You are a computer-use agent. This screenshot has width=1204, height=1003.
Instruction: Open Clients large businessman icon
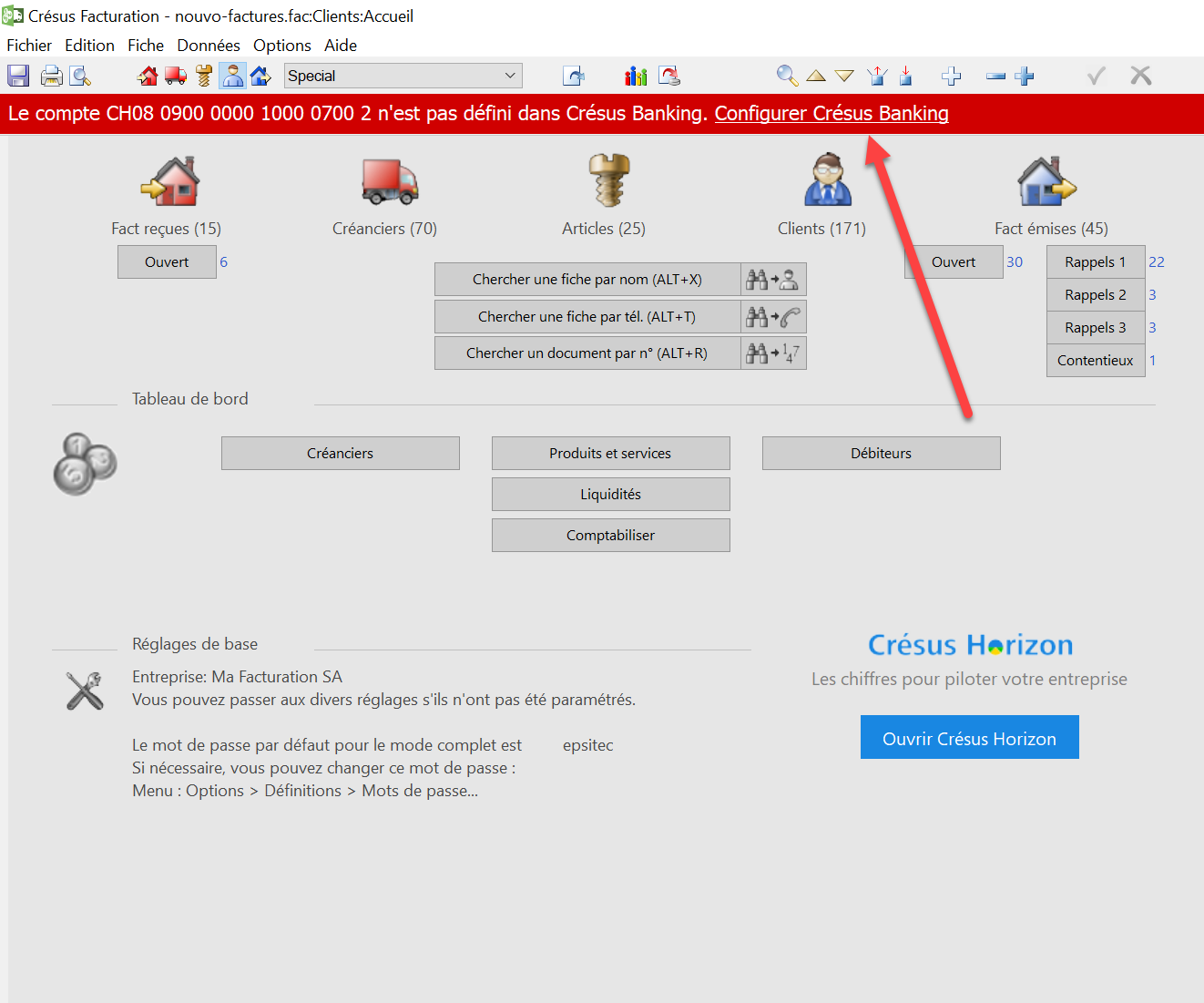coord(828,180)
